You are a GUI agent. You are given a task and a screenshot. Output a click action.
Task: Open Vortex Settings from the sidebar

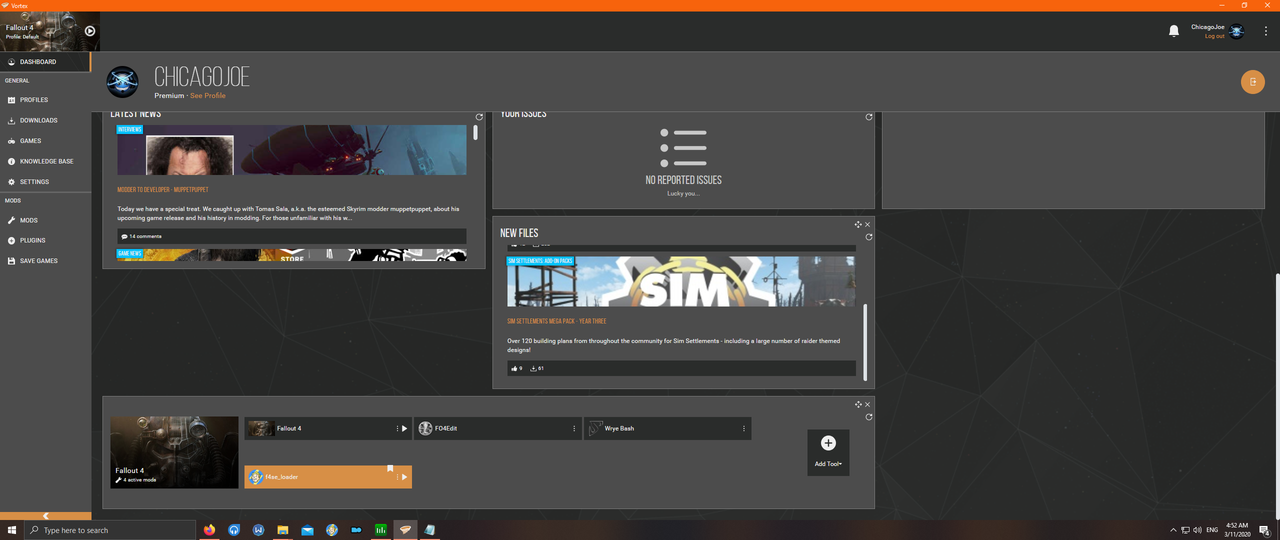[x=45, y=182]
